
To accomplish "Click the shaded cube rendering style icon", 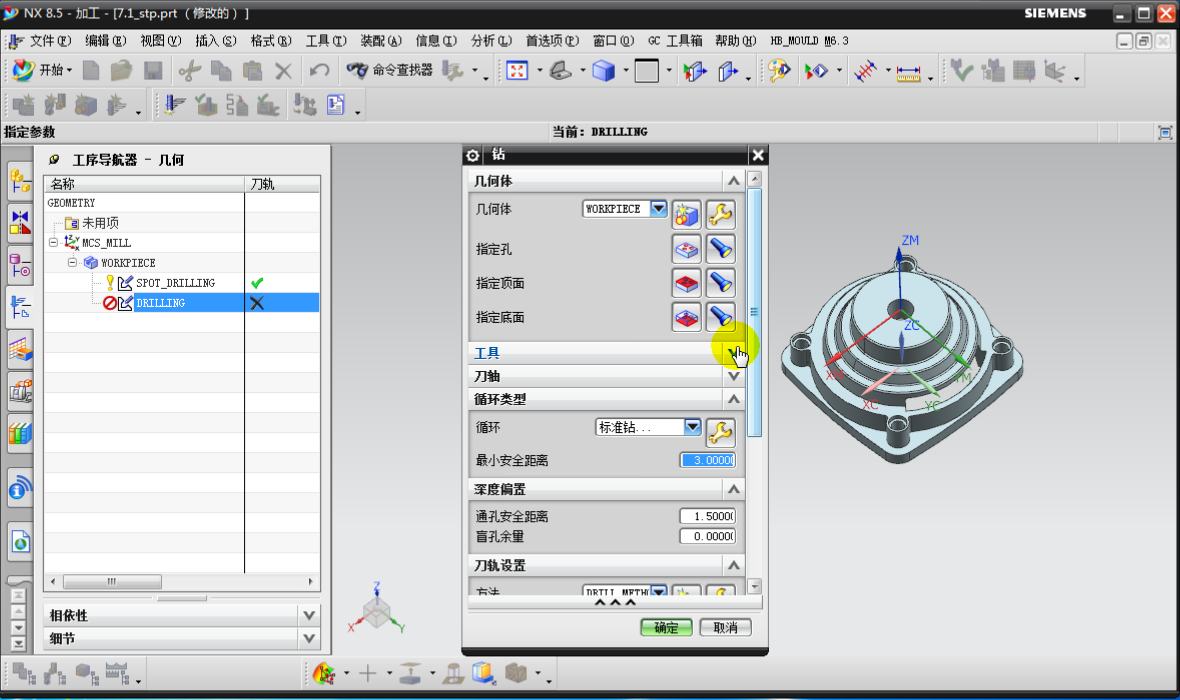I will (604, 71).
